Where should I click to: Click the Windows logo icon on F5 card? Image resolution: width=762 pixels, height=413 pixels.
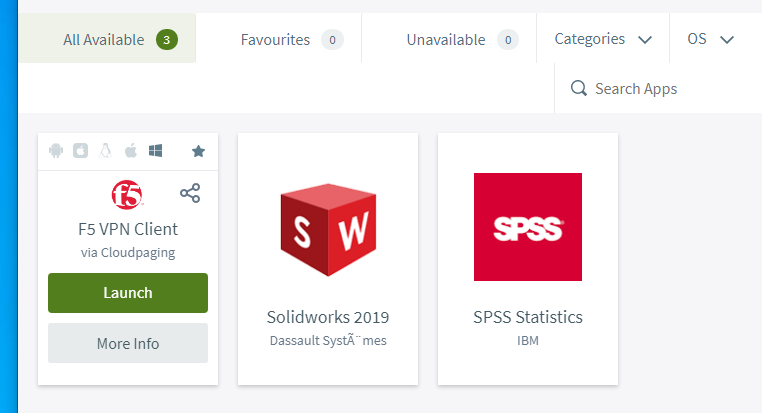[x=156, y=151]
